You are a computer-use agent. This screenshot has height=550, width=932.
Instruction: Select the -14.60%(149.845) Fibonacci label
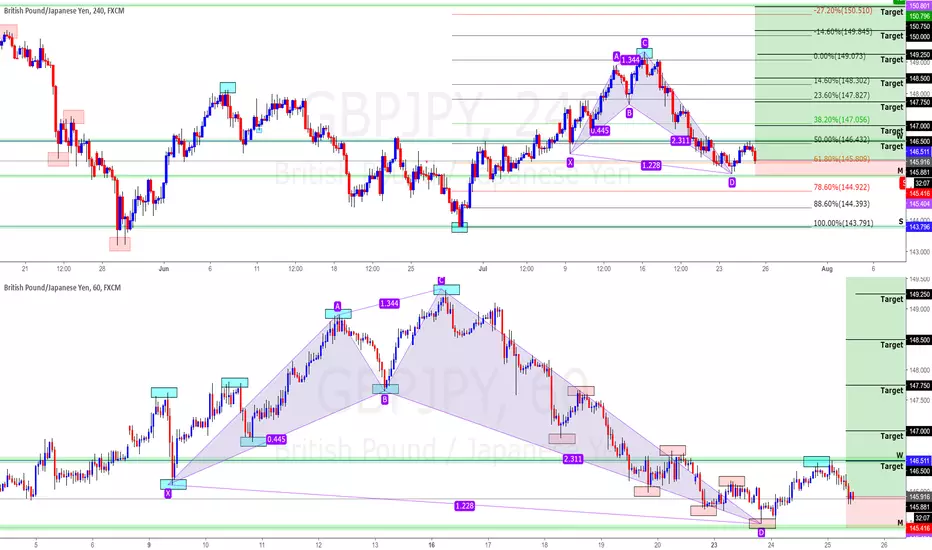[x=843, y=32]
